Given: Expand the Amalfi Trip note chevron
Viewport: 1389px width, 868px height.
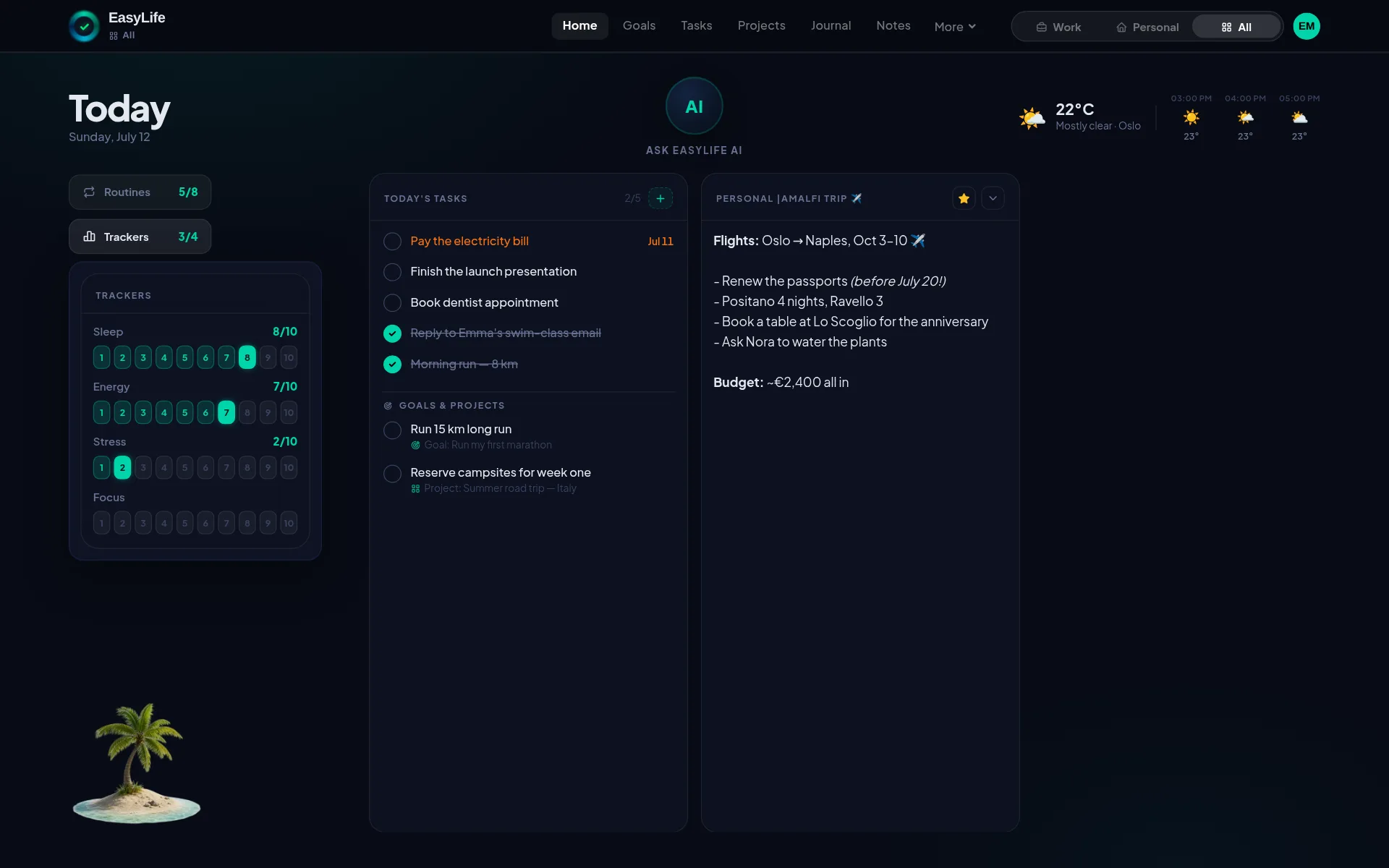Looking at the screenshot, I should tap(993, 198).
